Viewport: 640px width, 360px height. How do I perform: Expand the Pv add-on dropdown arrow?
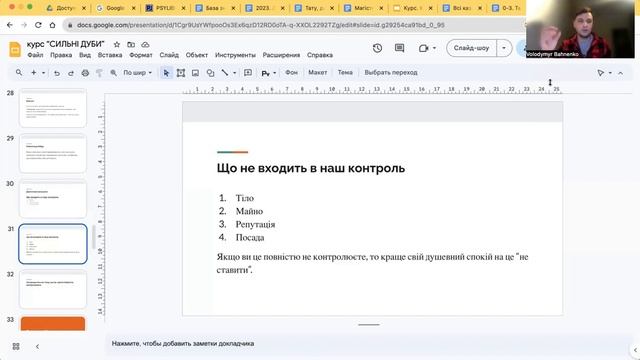274,73
